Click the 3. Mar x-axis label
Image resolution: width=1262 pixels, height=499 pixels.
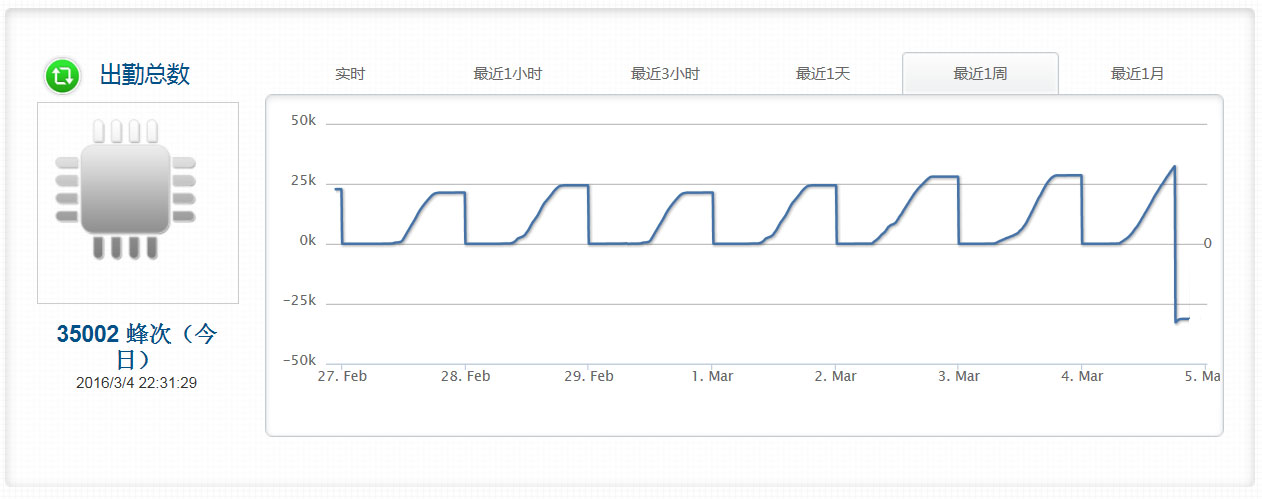[x=959, y=376]
